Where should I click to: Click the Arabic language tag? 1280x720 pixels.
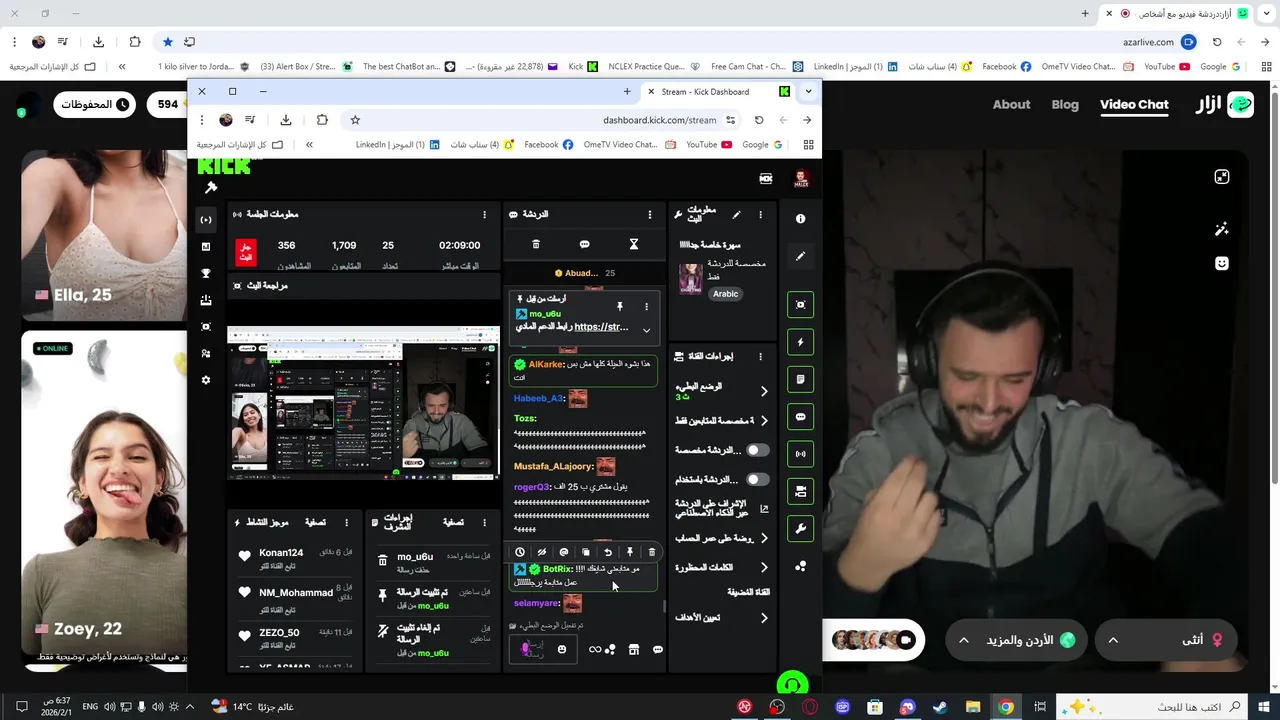[x=725, y=294]
